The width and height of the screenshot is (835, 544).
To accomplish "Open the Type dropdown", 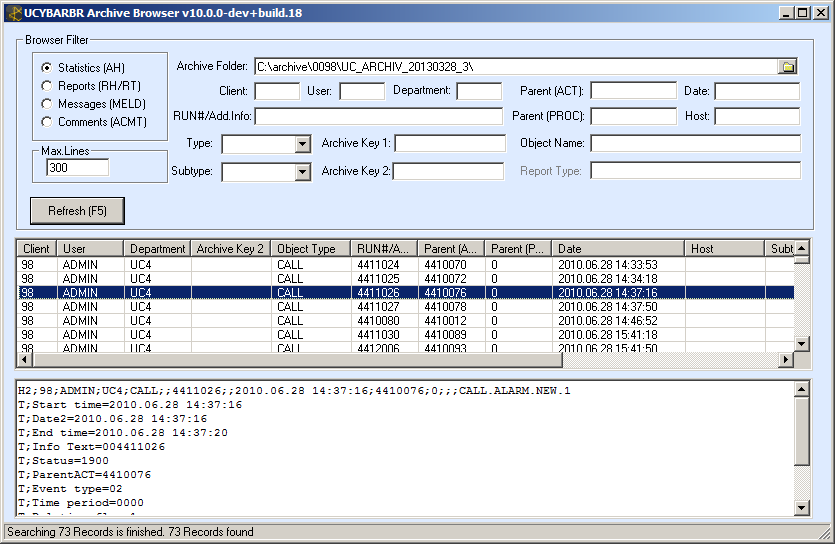I will pyautogui.click(x=302, y=144).
